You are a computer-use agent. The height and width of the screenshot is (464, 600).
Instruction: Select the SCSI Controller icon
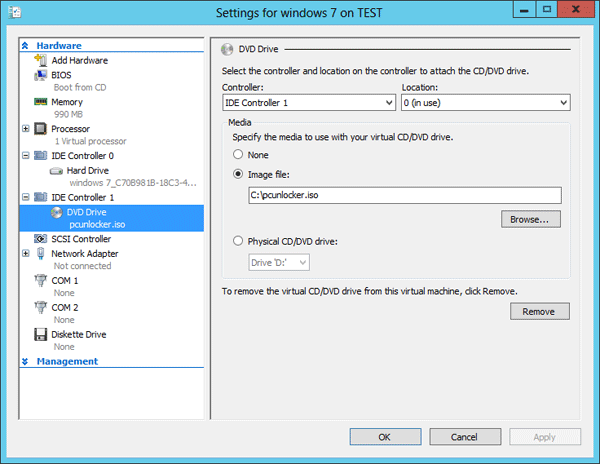pos(41,239)
